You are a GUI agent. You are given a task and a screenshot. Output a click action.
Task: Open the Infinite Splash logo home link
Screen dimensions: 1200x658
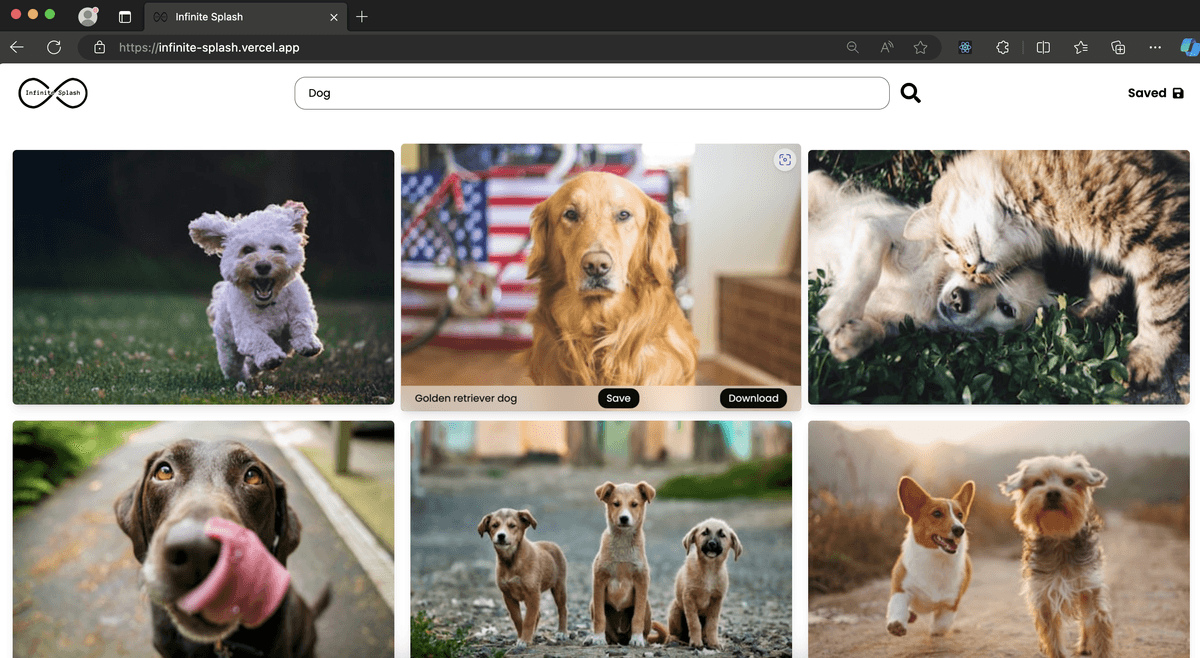tap(53, 93)
